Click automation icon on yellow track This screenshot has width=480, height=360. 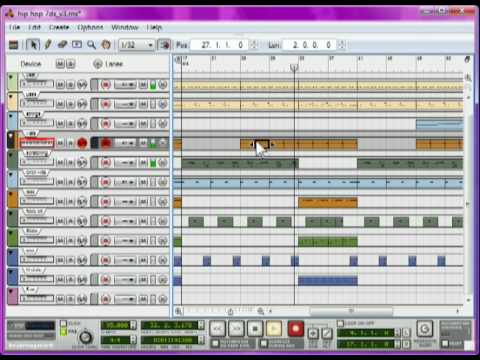coord(163,104)
